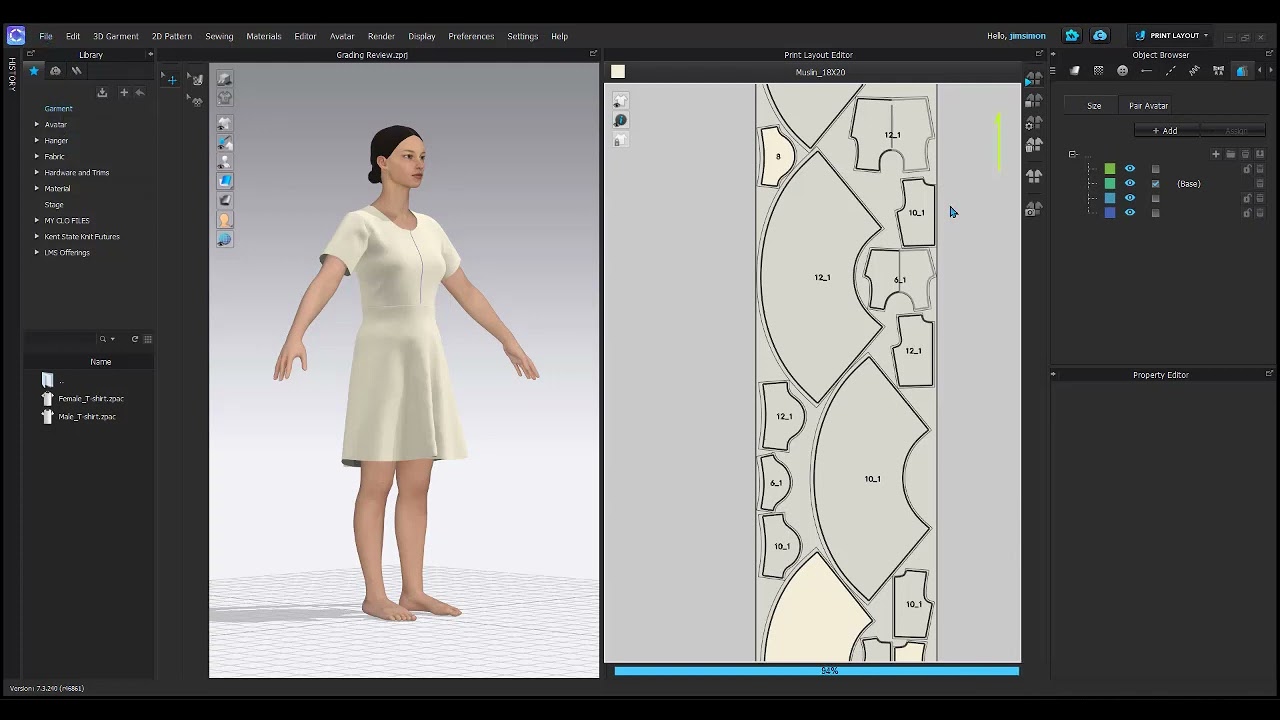The height and width of the screenshot is (720, 1280).
Task: Select the button icon in Object Browser
Action: (1122, 71)
